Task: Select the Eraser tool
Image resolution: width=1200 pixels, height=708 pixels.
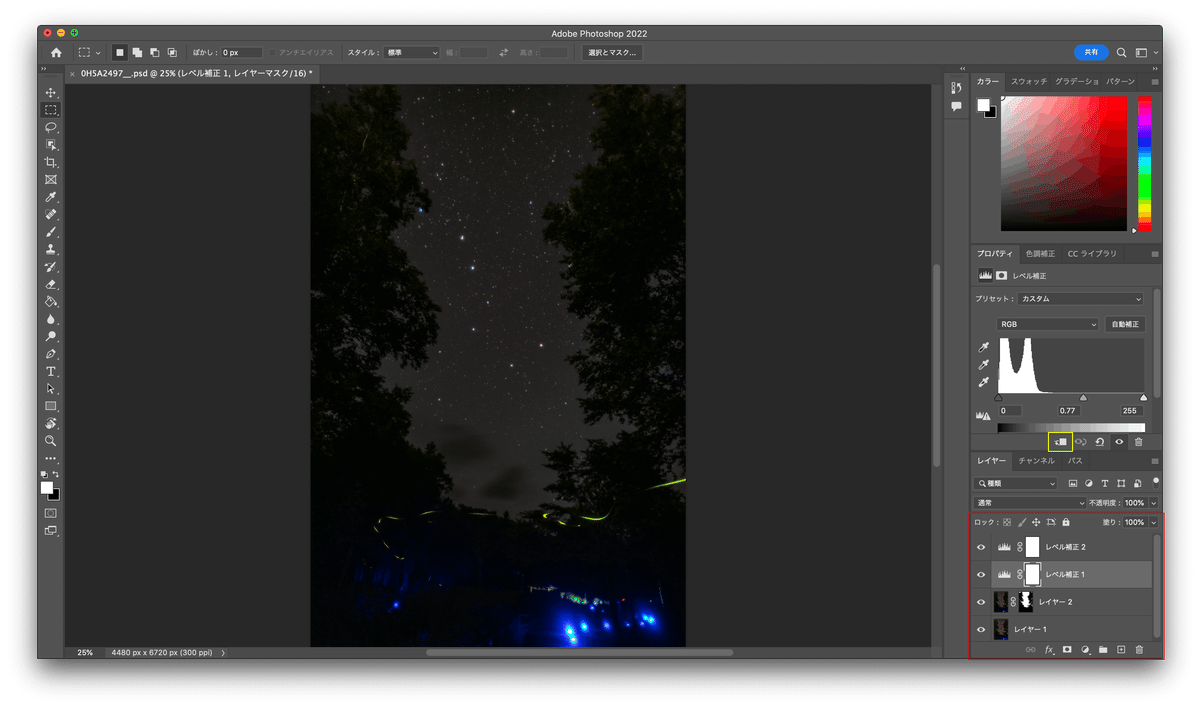Action: [x=51, y=284]
